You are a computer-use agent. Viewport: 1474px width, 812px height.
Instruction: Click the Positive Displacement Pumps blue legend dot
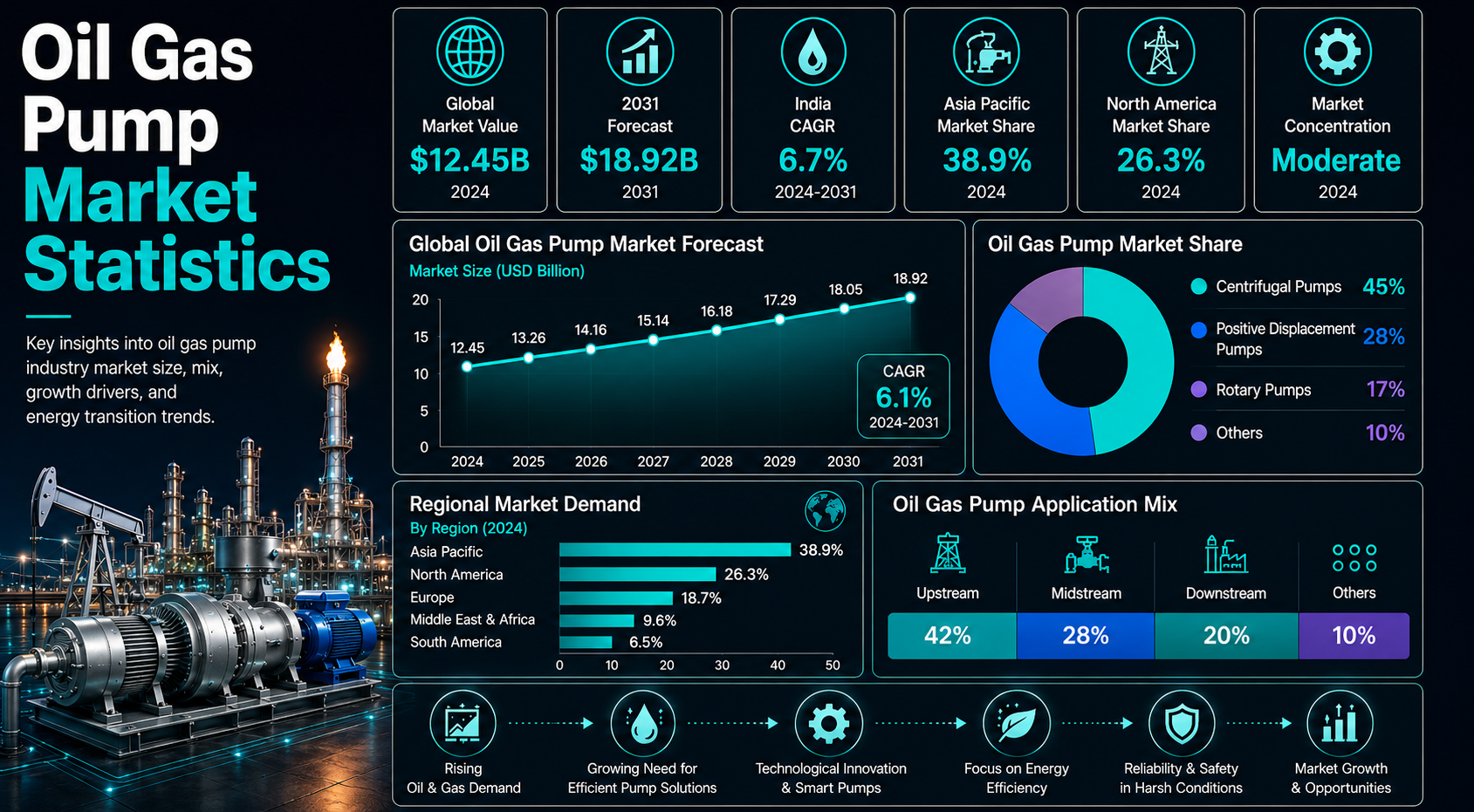(1199, 330)
